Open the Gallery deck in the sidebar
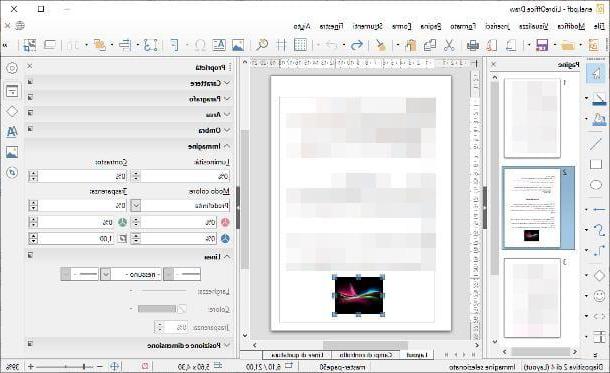The width and height of the screenshot is (610, 373). [12, 152]
